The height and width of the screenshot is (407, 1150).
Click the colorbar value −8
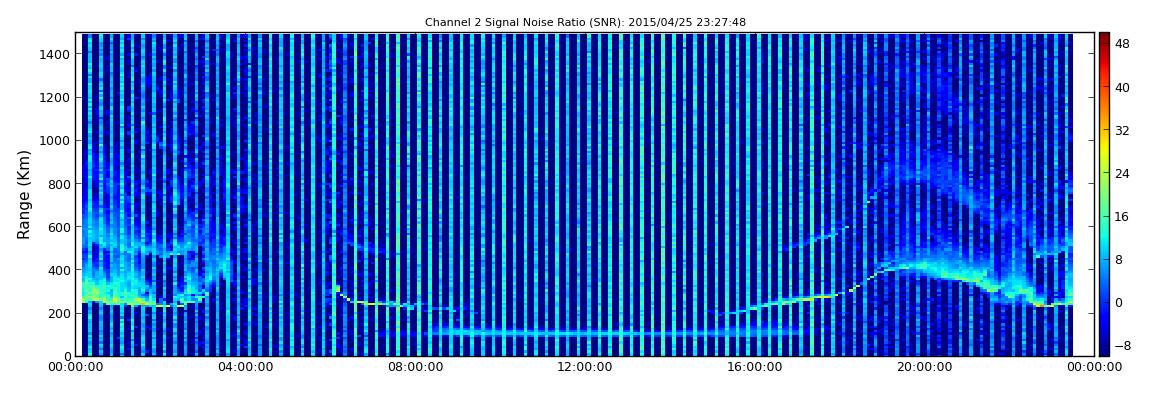click(1122, 346)
